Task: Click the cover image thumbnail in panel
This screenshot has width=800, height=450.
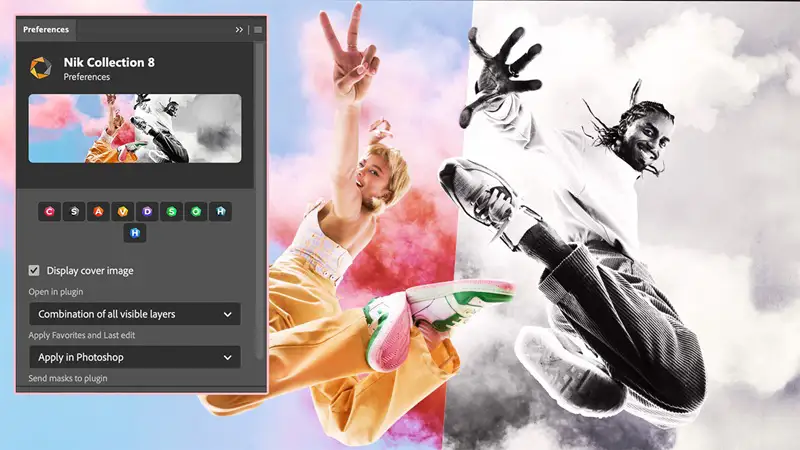Action: (x=134, y=128)
